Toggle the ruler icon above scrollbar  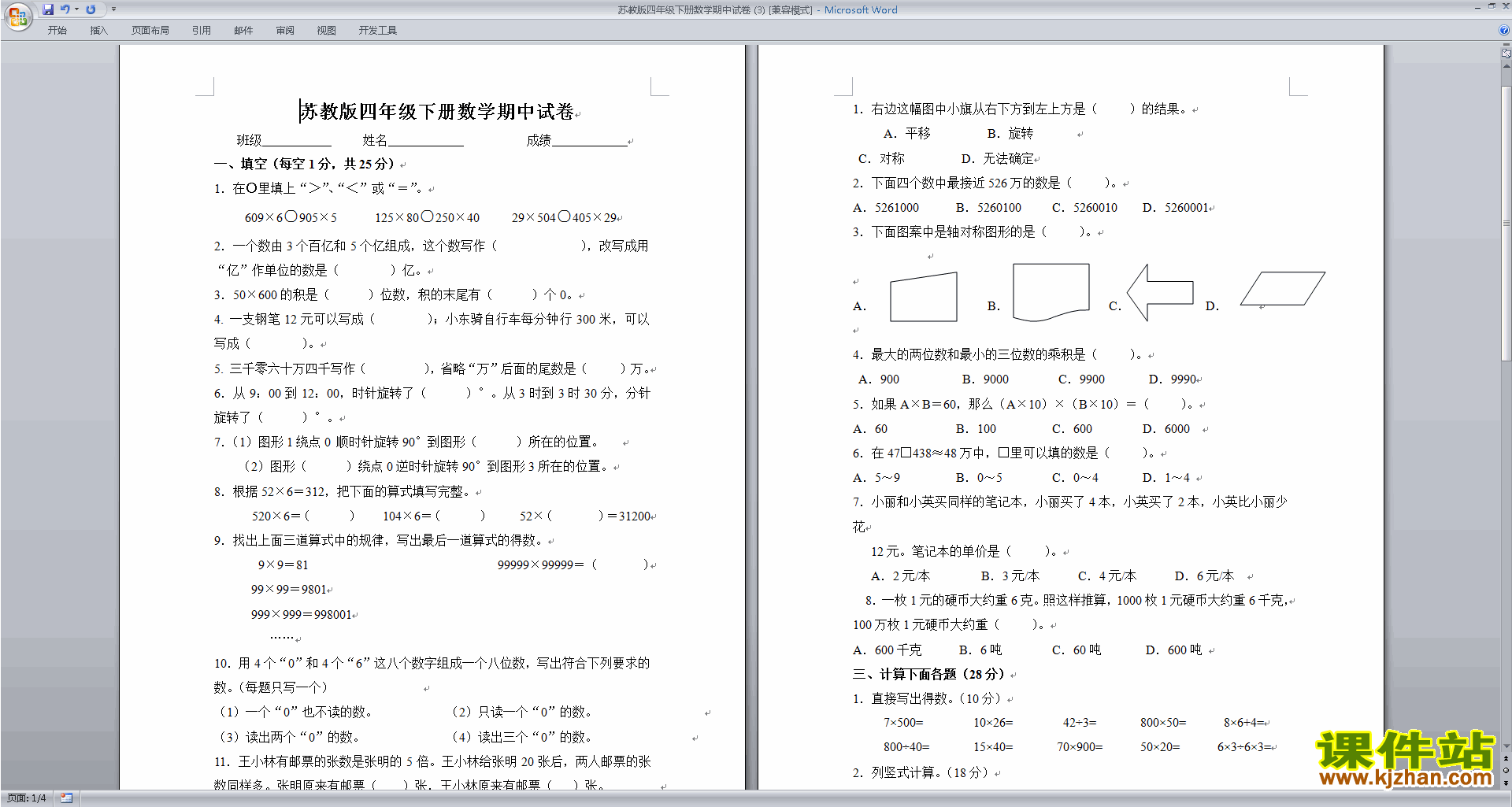click(1506, 54)
